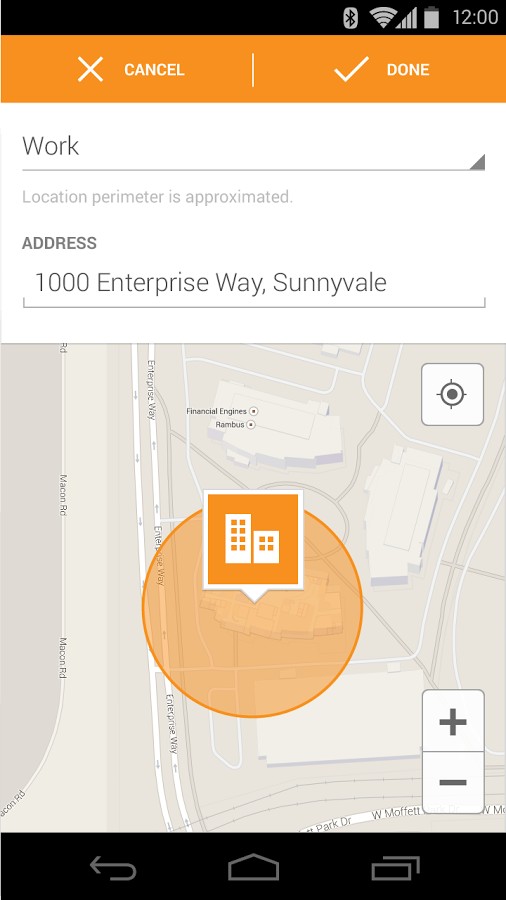The height and width of the screenshot is (900, 506).
Task: Click the DONE text button
Action: click(408, 70)
